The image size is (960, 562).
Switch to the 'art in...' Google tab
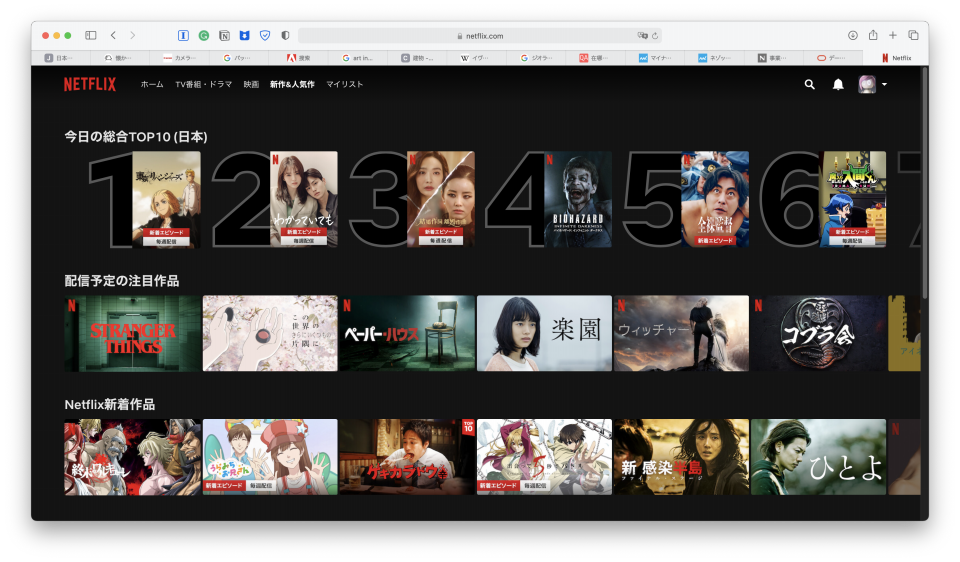click(x=358, y=58)
